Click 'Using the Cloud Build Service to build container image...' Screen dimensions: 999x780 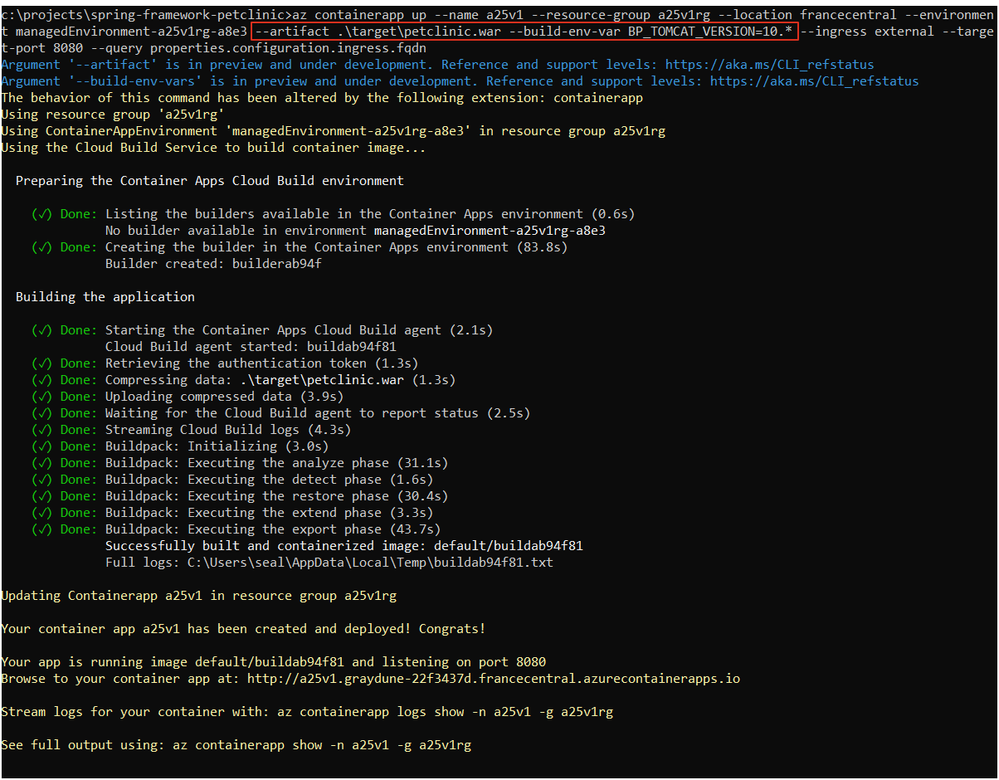click(213, 147)
